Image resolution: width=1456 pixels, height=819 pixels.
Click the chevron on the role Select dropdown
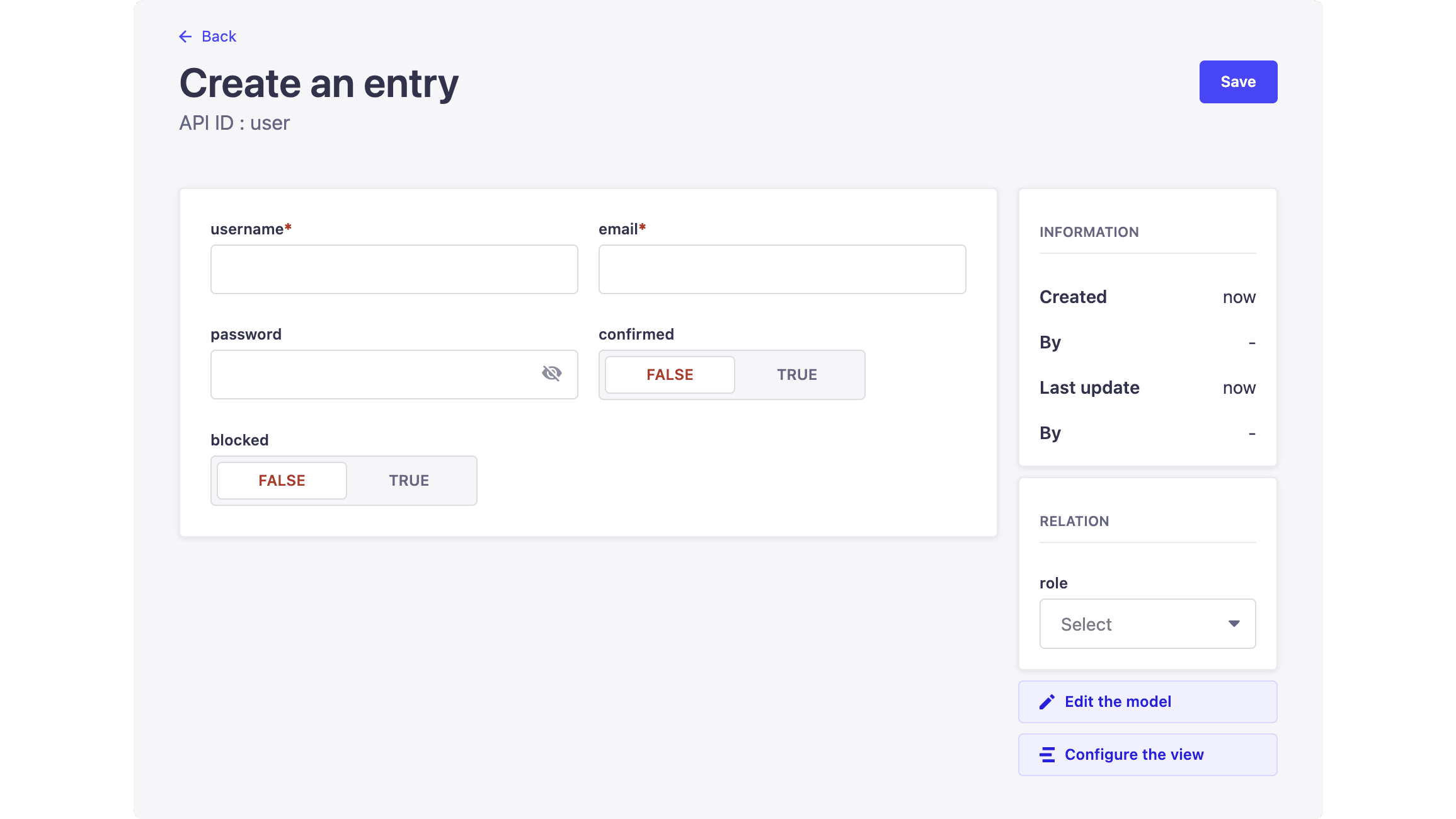(x=1234, y=624)
